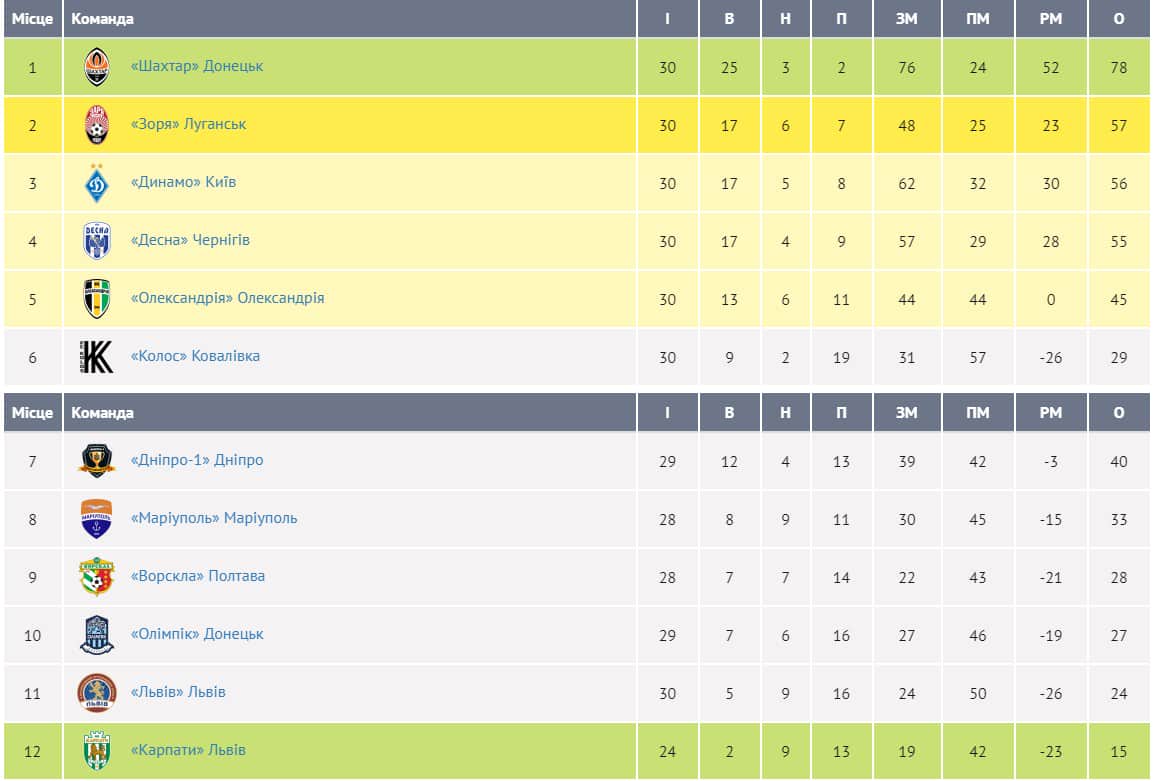Open «Маріуполь» Маріуполь team link

click(214, 518)
